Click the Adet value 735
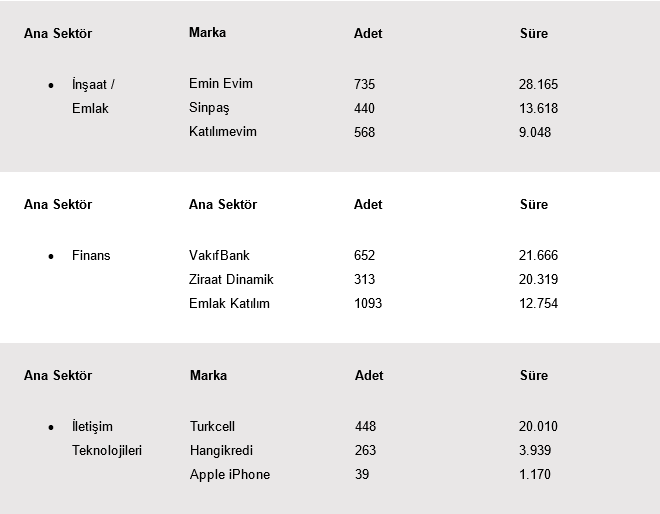The width and height of the screenshot is (660, 514). pos(364,85)
